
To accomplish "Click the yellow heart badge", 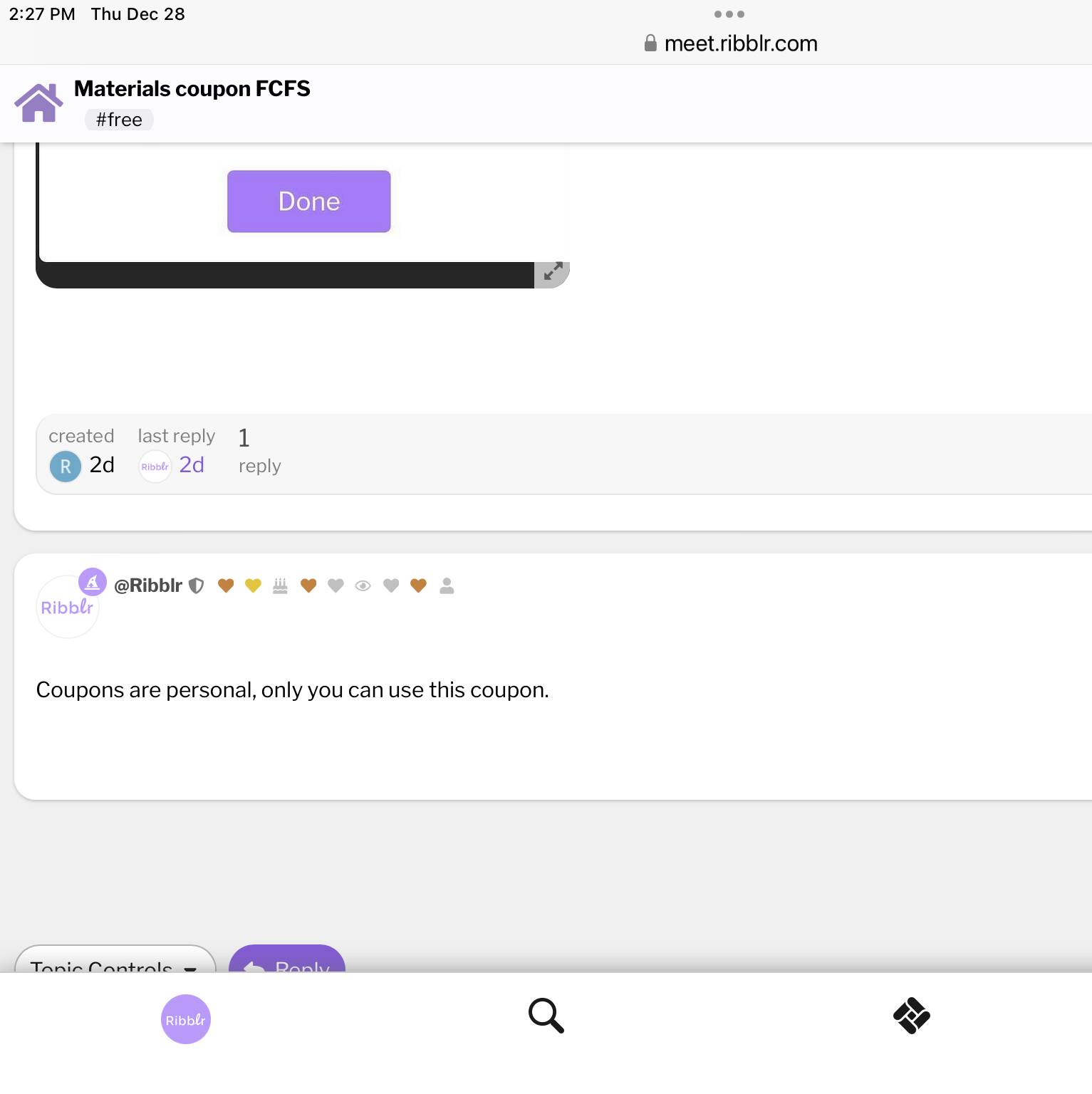I will [253, 585].
